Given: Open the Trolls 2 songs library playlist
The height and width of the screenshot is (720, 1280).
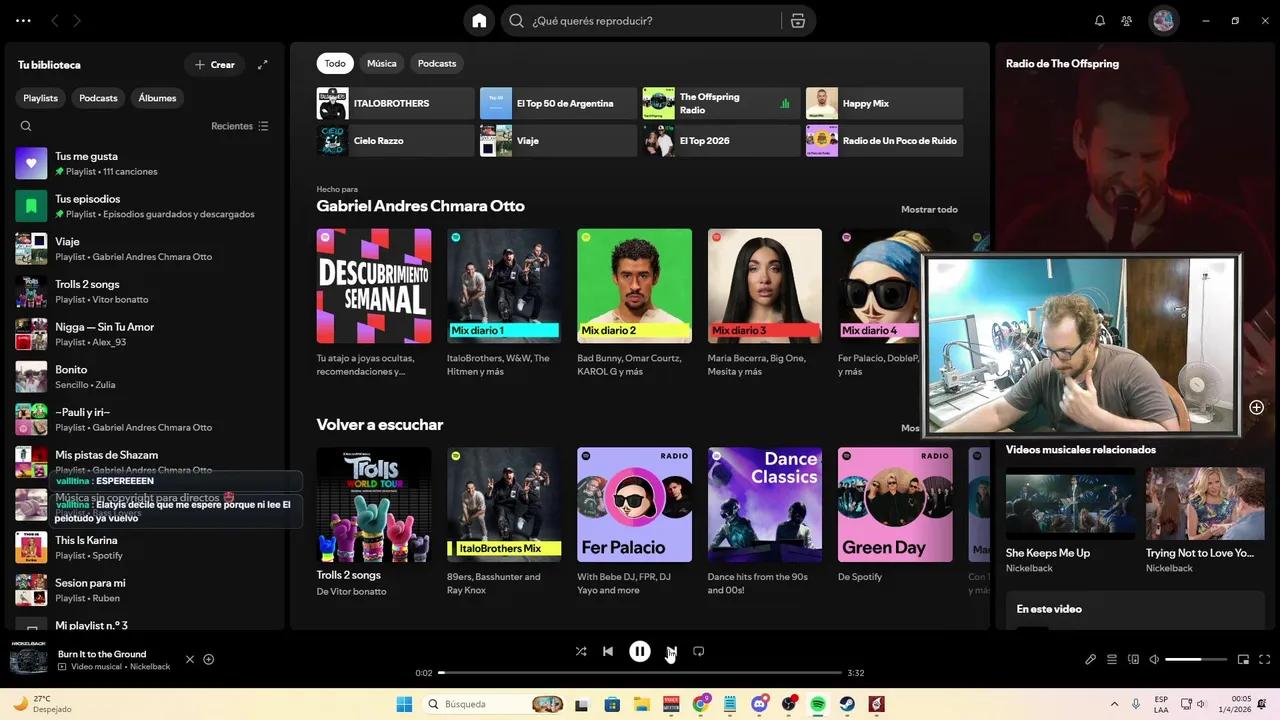Looking at the screenshot, I should [x=145, y=291].
